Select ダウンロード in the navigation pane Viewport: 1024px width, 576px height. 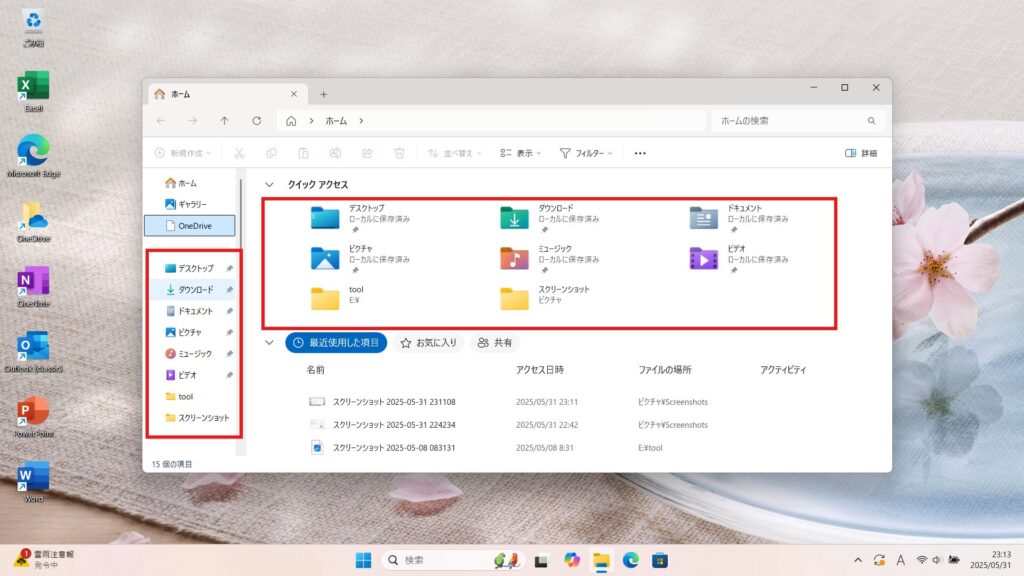coord(191,289)
